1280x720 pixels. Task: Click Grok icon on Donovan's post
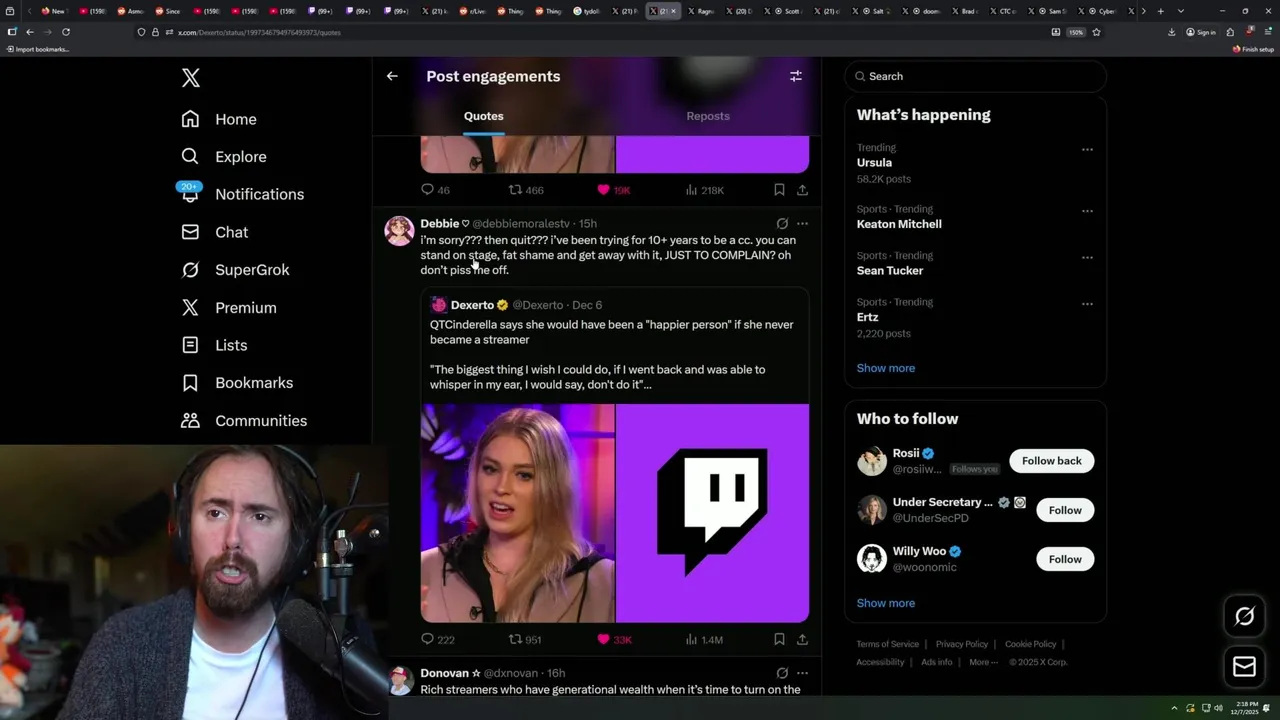782,673
